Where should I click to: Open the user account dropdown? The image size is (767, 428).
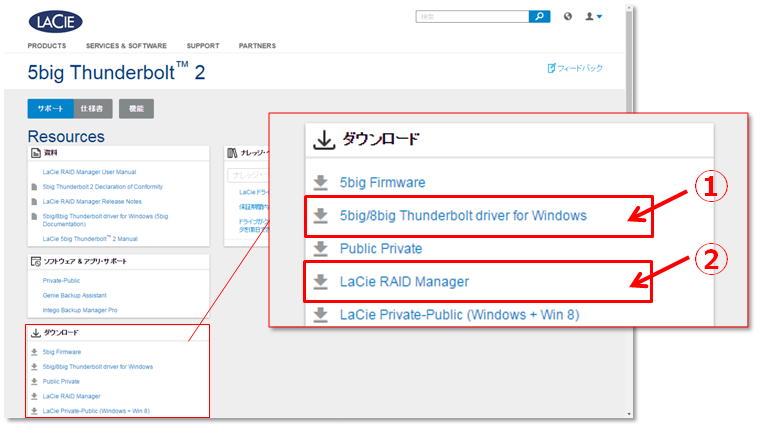593,17
